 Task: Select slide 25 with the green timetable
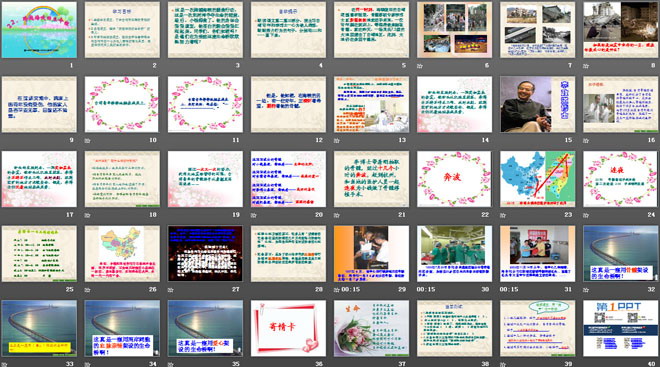tap(39, 254)
